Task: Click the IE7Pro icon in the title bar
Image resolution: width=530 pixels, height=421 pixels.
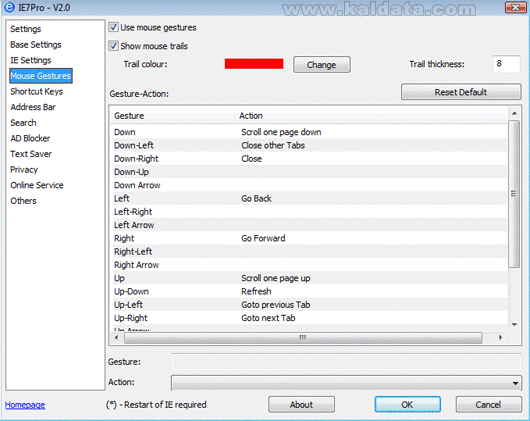Action: (x=9, y=7)
